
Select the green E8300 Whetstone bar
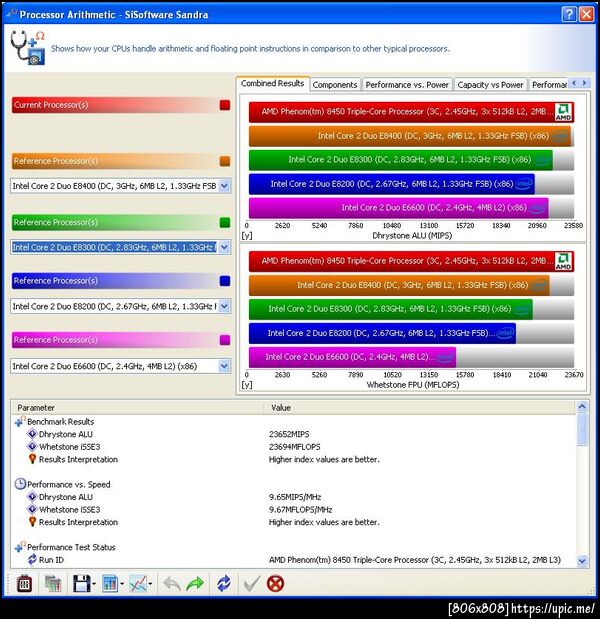pyautogui.click(x=390, y=309)
